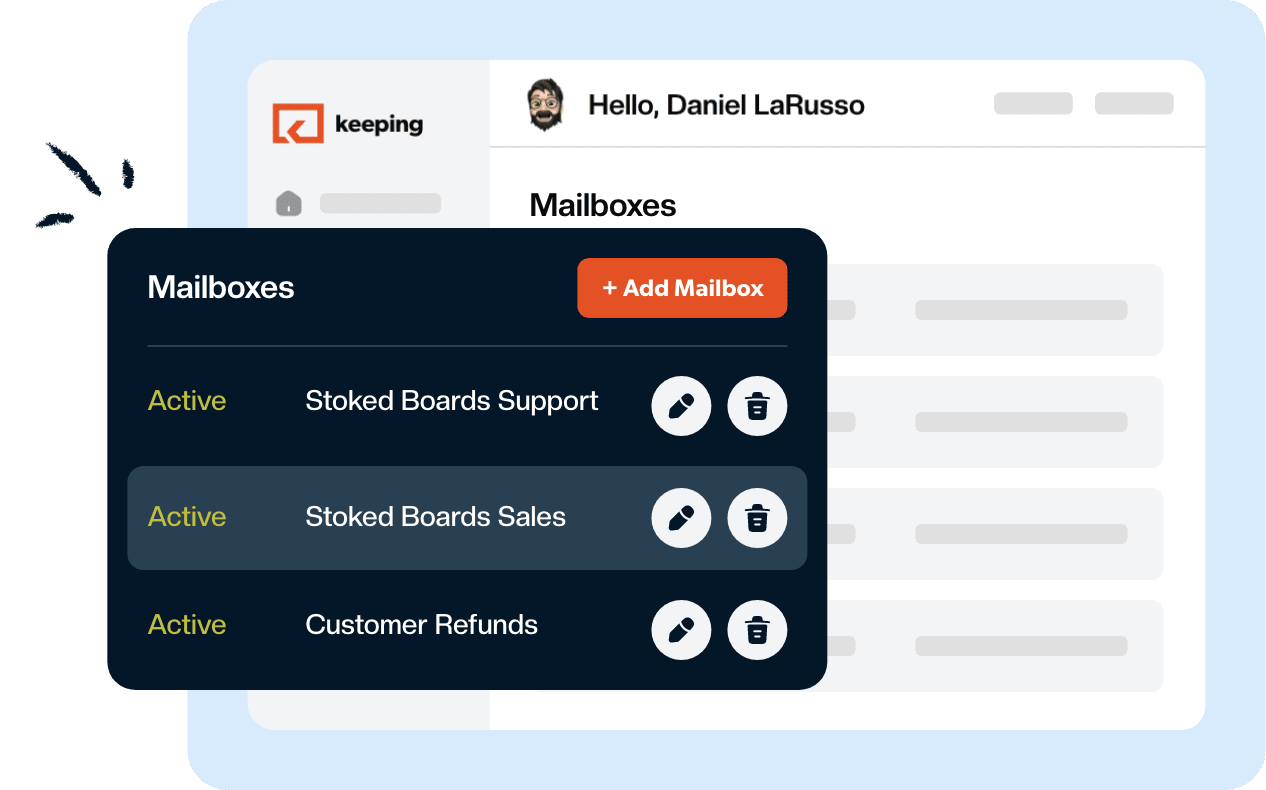Click Daniel LaRusso's avatar picture

coord(546,105)
